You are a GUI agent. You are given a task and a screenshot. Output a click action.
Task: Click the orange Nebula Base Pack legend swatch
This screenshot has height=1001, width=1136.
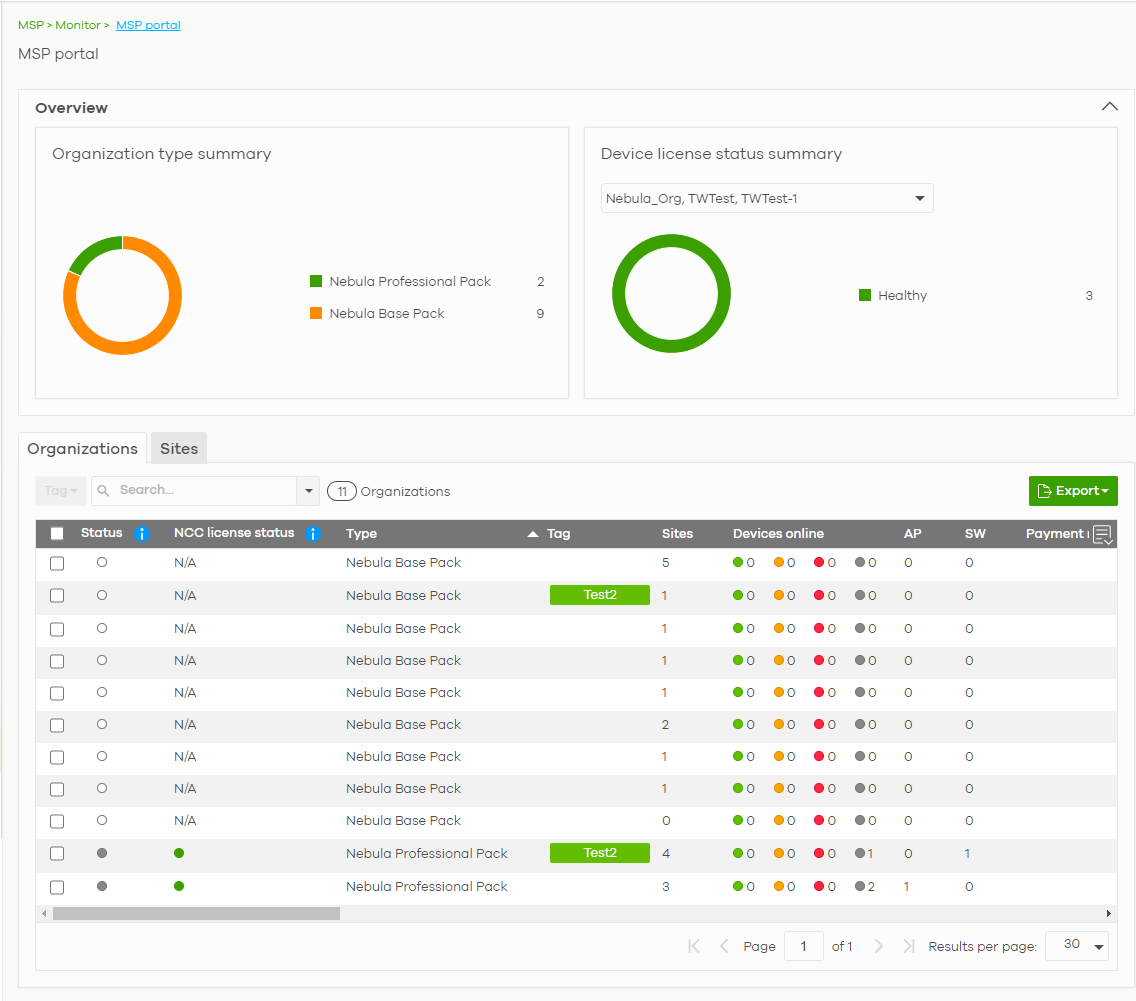click(316, 313)
